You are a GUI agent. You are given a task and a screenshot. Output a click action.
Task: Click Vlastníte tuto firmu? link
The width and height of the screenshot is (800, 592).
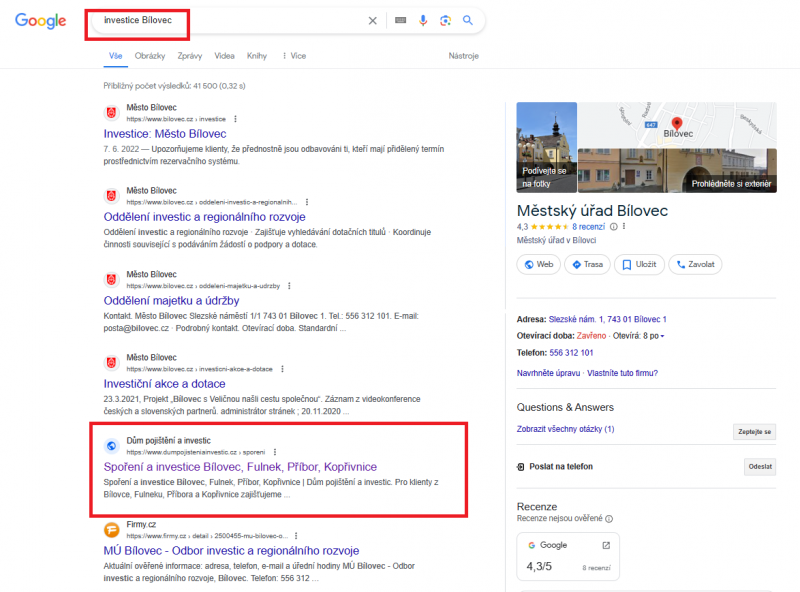click(x=622, y=373)
